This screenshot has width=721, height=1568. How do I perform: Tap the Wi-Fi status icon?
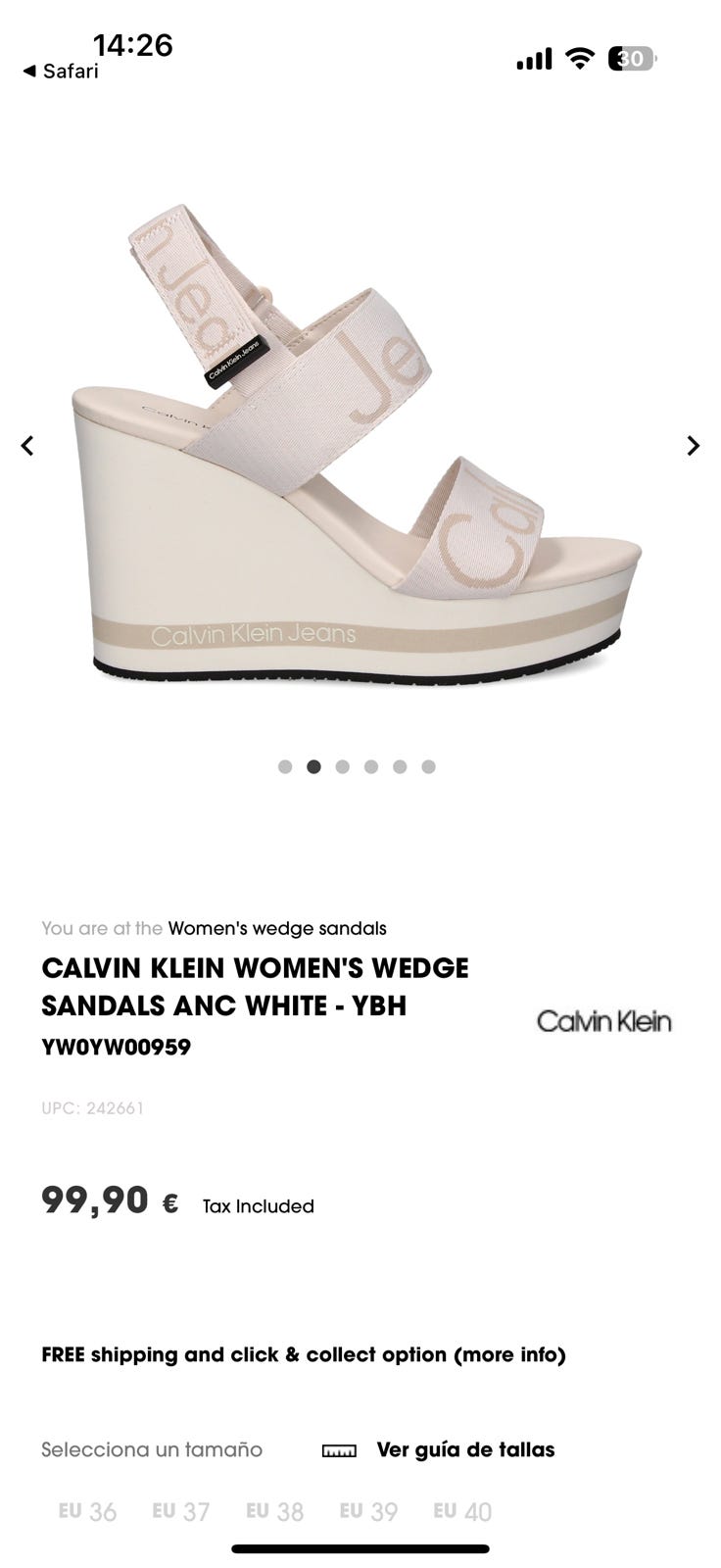pos(580,59)
